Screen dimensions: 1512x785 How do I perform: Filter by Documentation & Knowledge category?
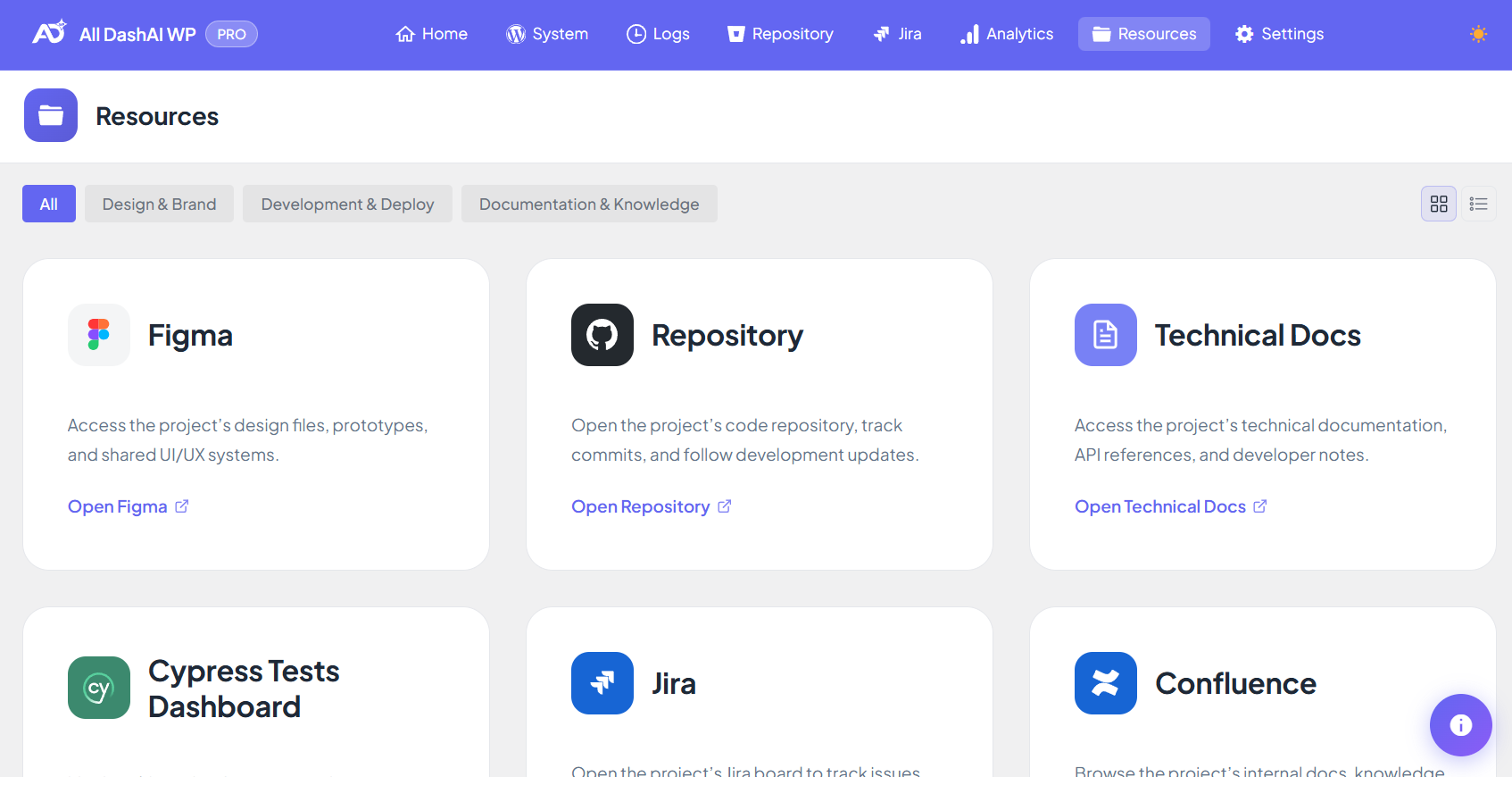589,204
